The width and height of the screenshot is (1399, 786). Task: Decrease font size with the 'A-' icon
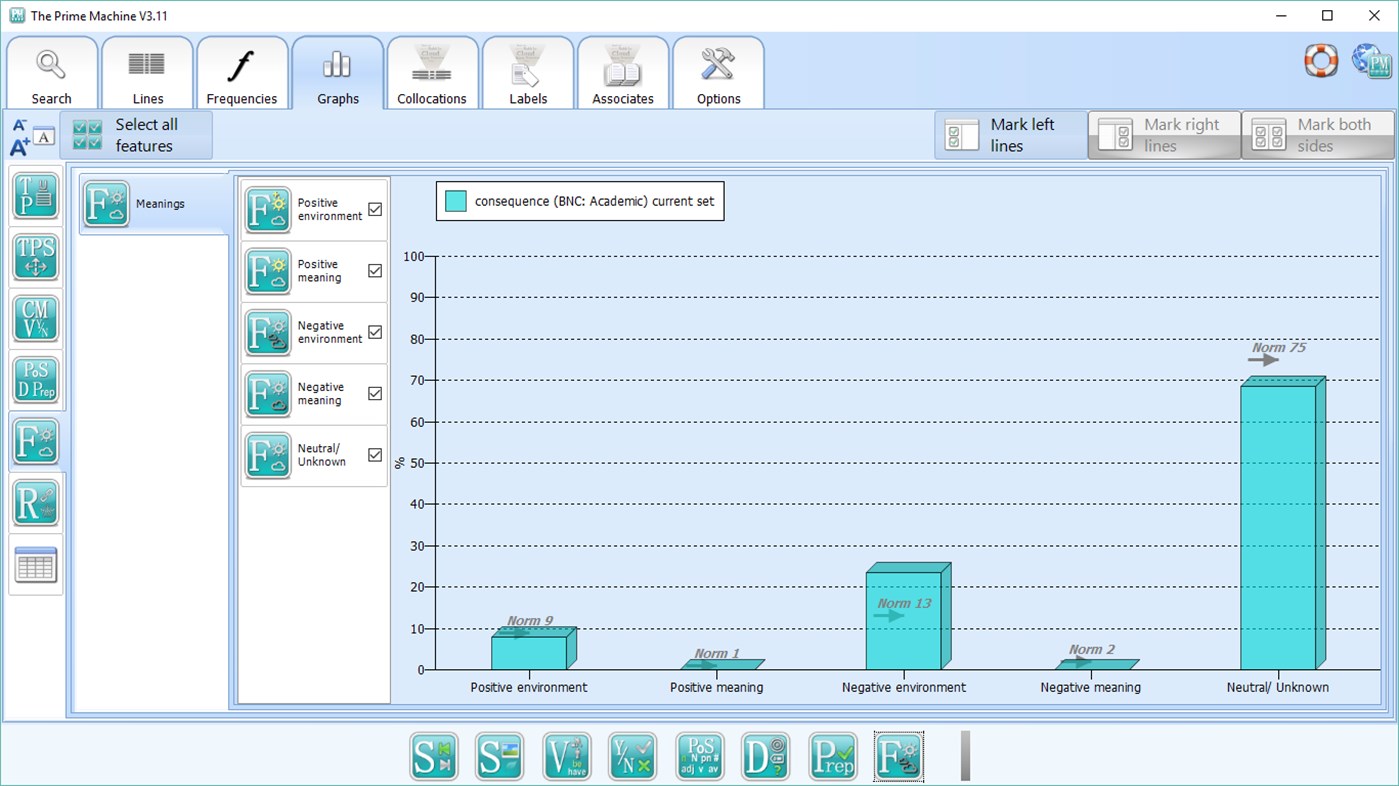(x=20, y=126)
